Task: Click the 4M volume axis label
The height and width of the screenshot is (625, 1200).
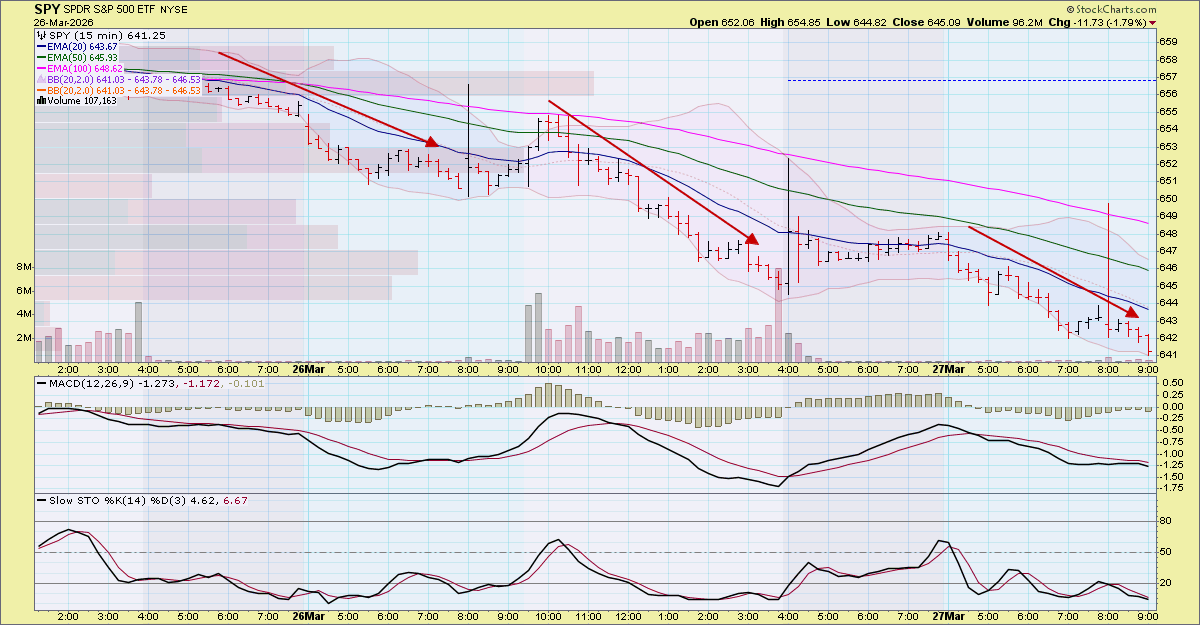Action: click(x=24, y=314)
